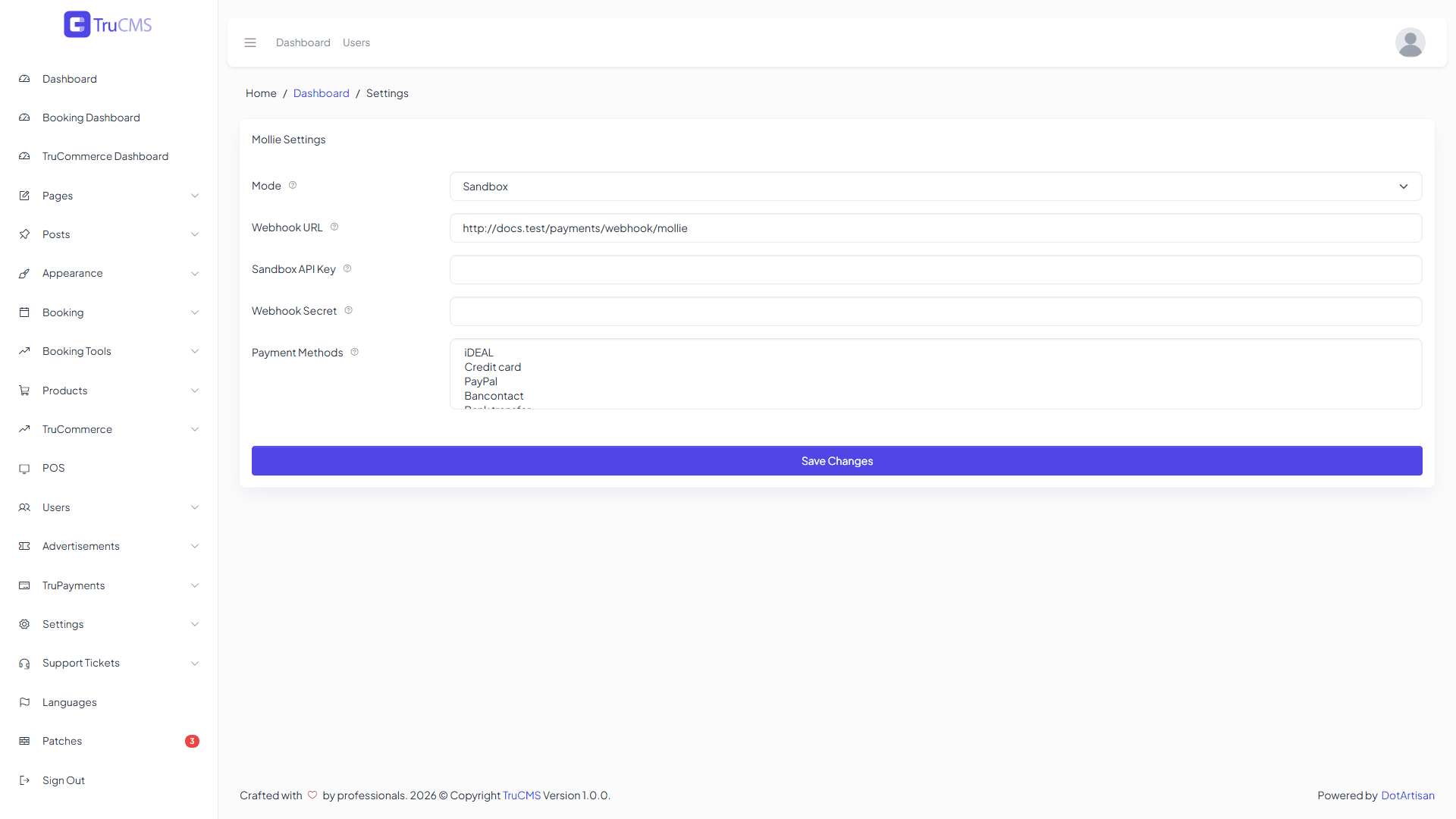The image size is (1456, 819).
Task: Click the Webhook Secret help icon
Action: [349, 310]
